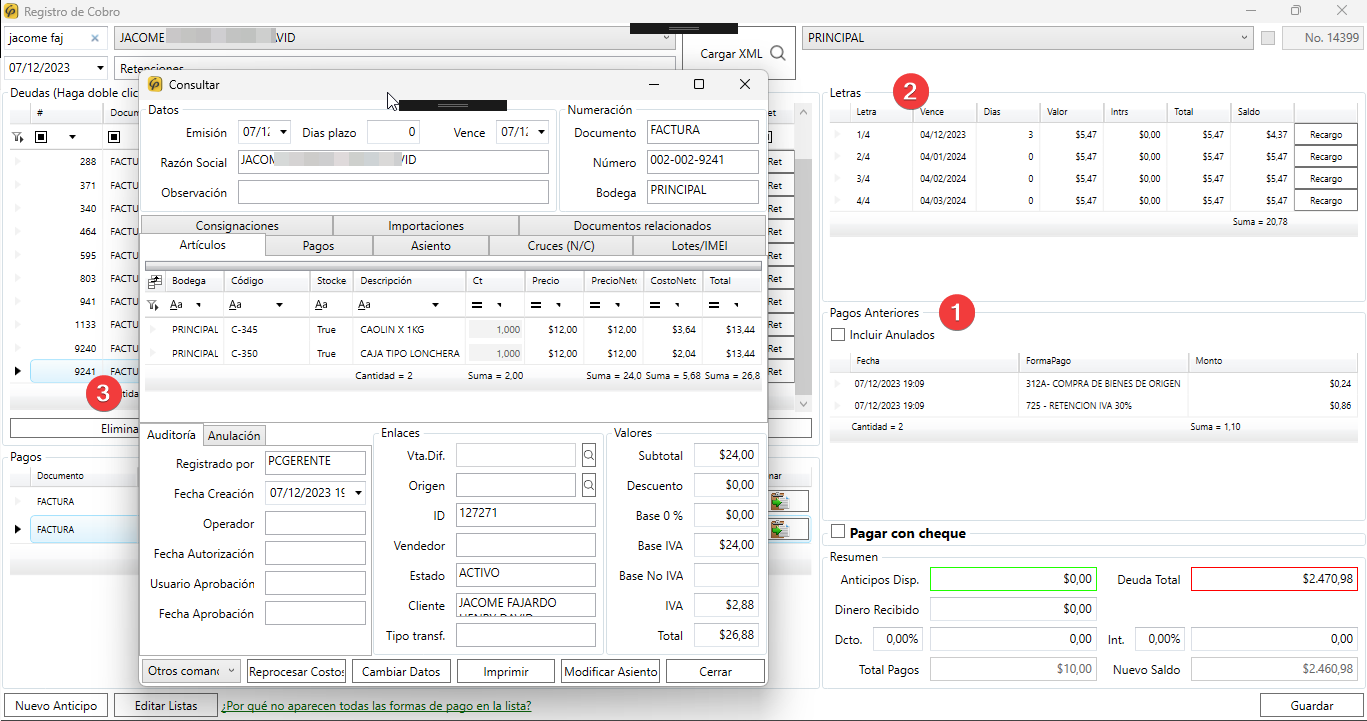Screen dimensions: 1367x721
Task: Click the filter funnel icon in Deudas grid
Action: [17, 136]
